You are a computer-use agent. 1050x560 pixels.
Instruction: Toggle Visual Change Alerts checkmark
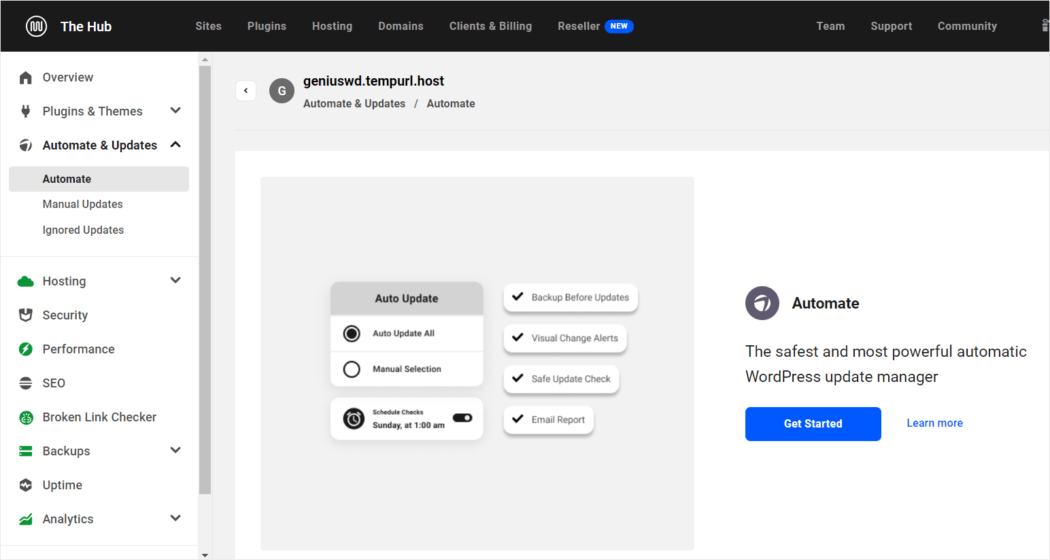pyautogui.click(x=518, y=338)
